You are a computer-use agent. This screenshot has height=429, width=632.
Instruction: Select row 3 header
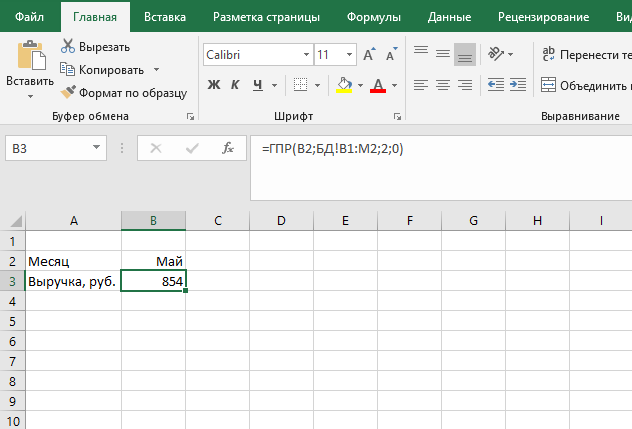pyautogui.click(x=12, y=281)
